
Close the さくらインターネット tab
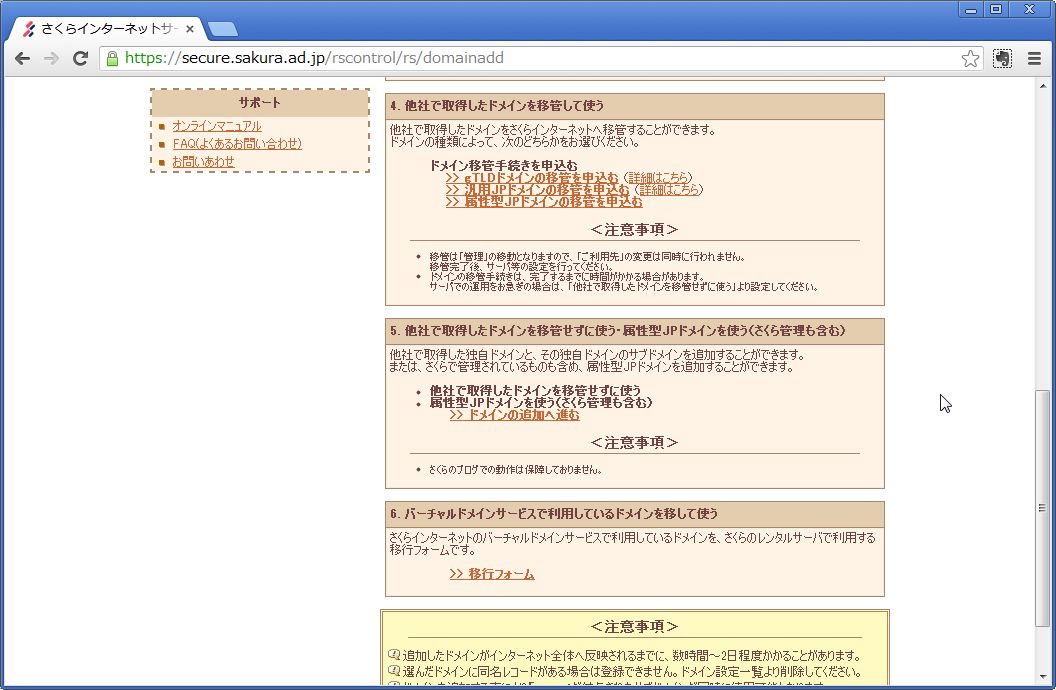pyautogui.click(x=190, y=29)
